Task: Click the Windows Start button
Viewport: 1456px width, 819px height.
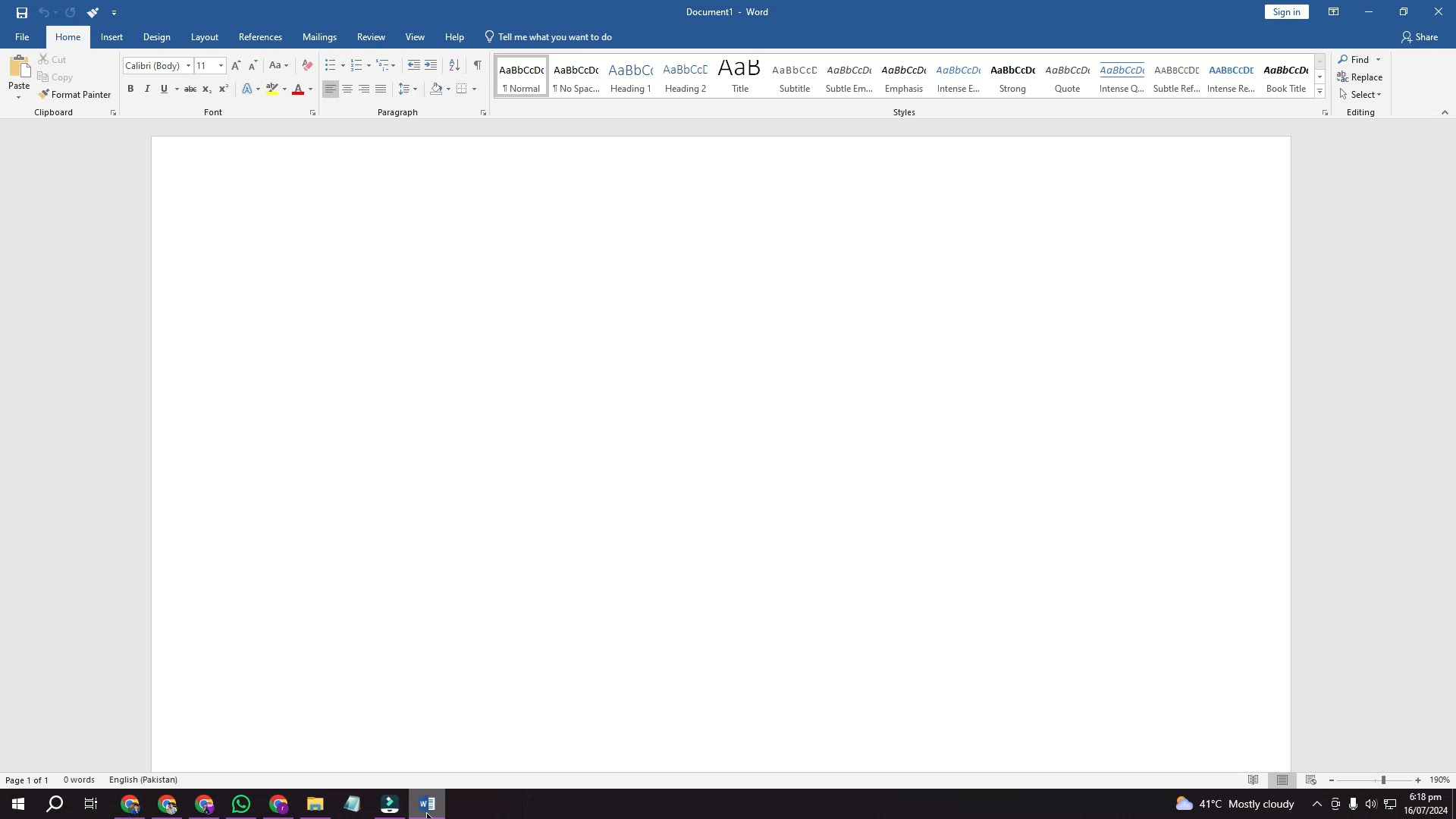Action: [18, 804]
